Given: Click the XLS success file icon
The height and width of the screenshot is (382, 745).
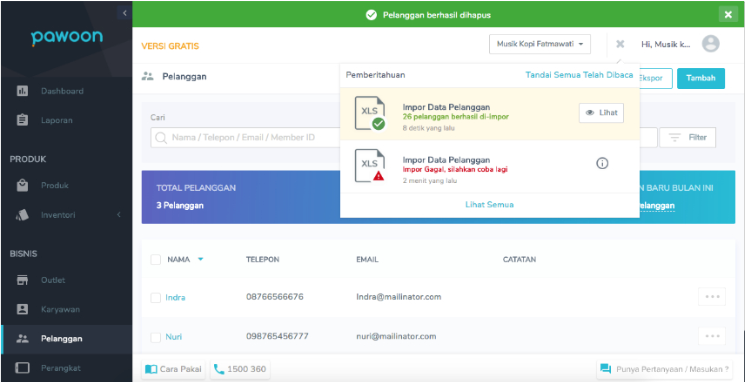Looking at the screenshot, I should pos(371,113).
